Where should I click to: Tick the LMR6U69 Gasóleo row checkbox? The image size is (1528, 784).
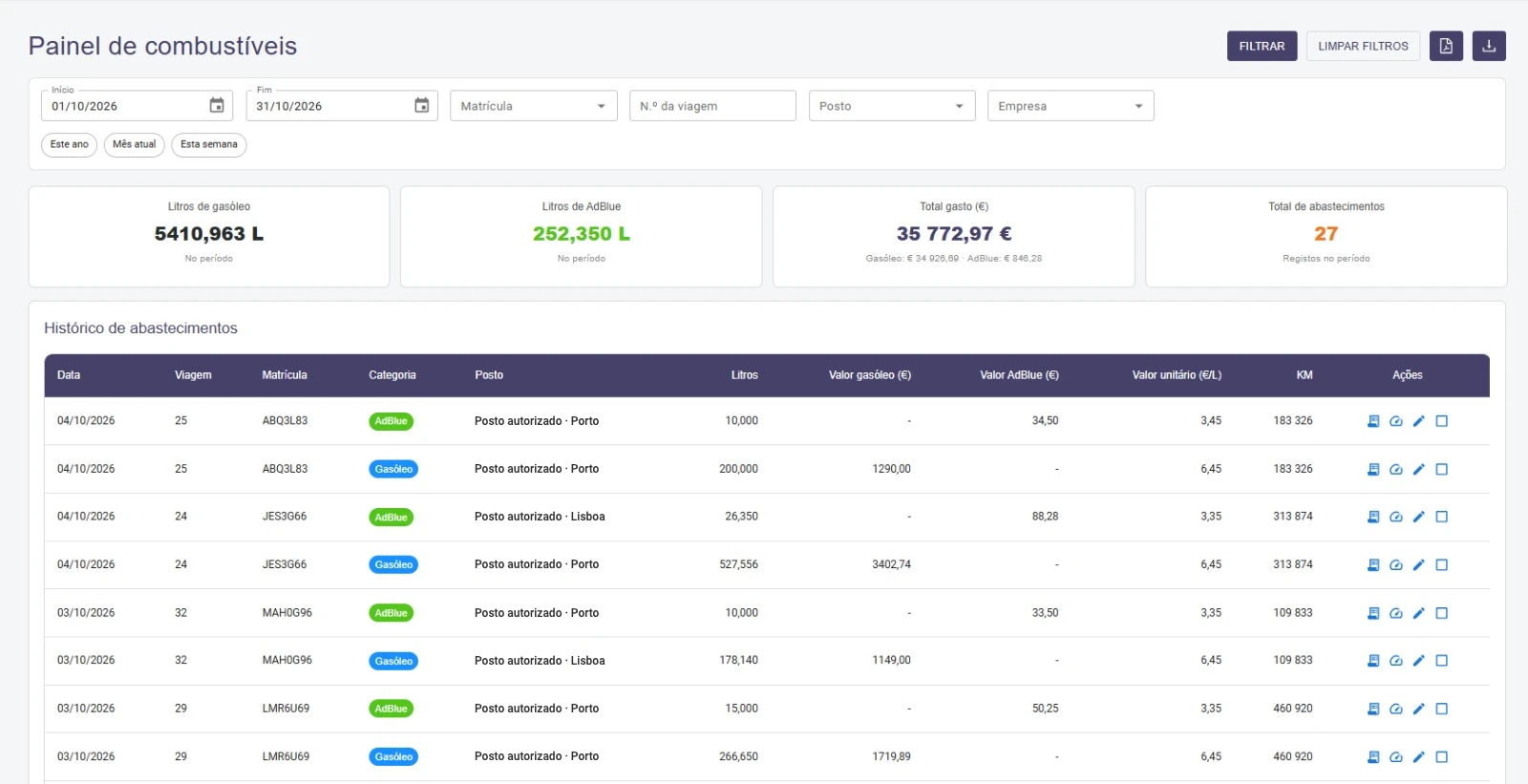[x=1442, y=757]
